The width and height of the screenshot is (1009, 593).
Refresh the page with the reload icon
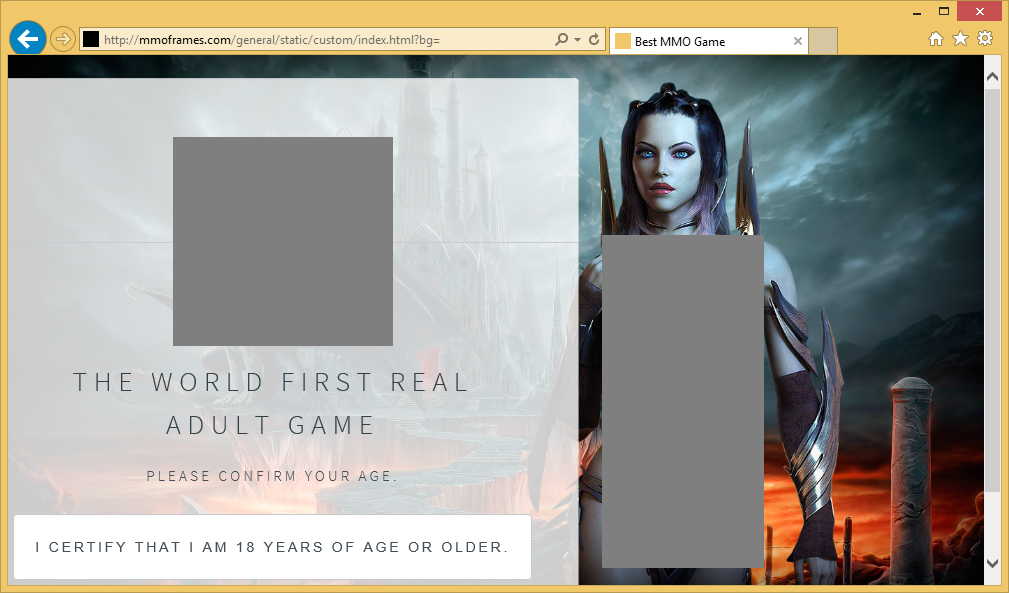click(594, 40)
